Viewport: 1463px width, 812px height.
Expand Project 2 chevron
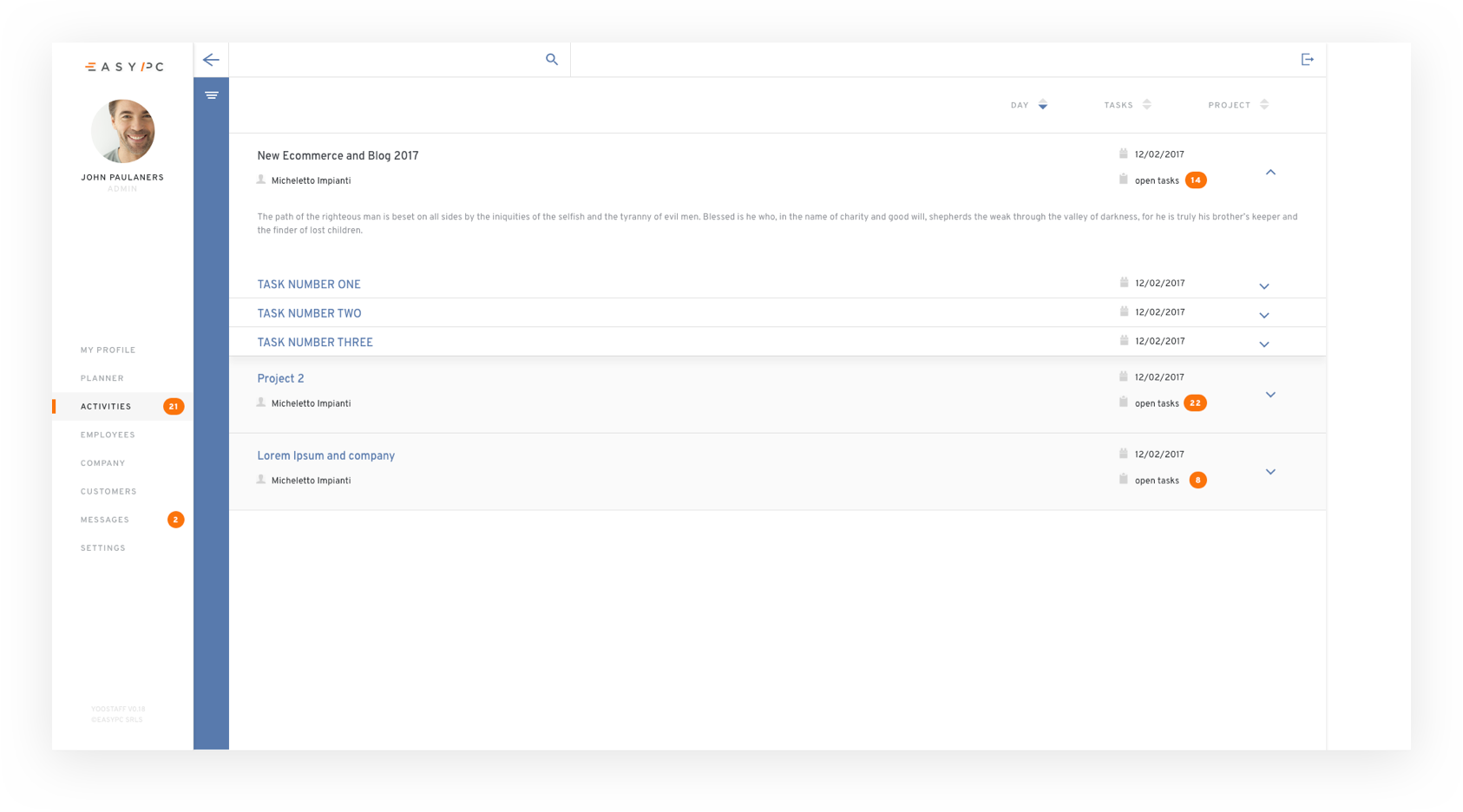1270,395
